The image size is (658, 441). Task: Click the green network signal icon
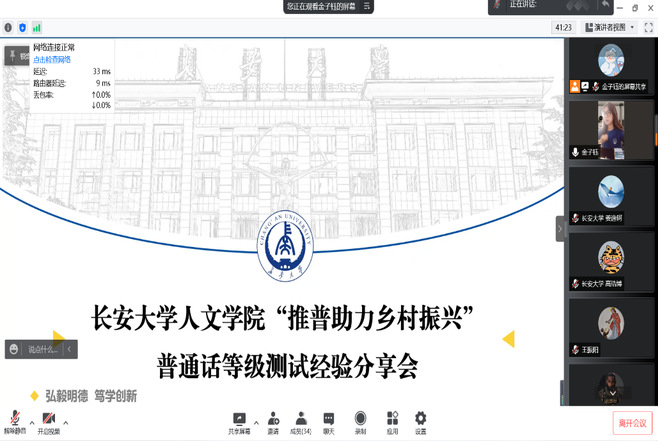pyautogui.click(x=37, y=27)
